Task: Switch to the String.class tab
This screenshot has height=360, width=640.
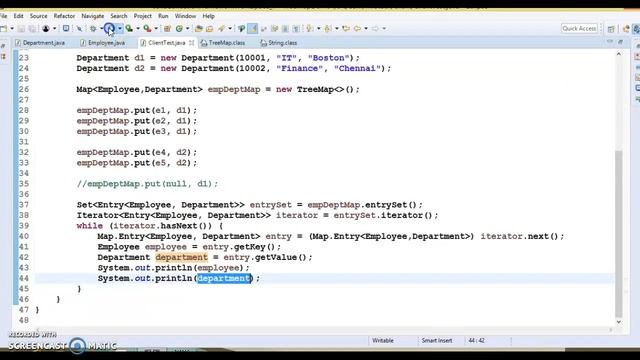Action: 279,42
